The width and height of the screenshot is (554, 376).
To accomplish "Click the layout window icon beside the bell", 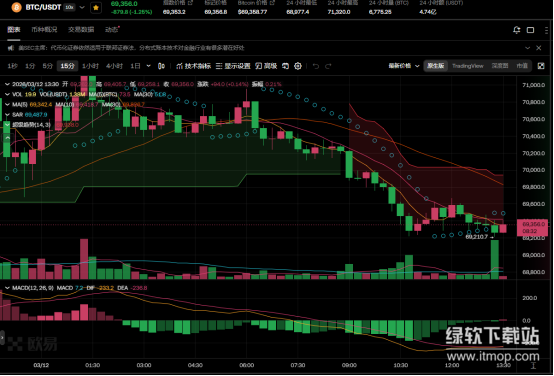I will click(x=530, y=30).
